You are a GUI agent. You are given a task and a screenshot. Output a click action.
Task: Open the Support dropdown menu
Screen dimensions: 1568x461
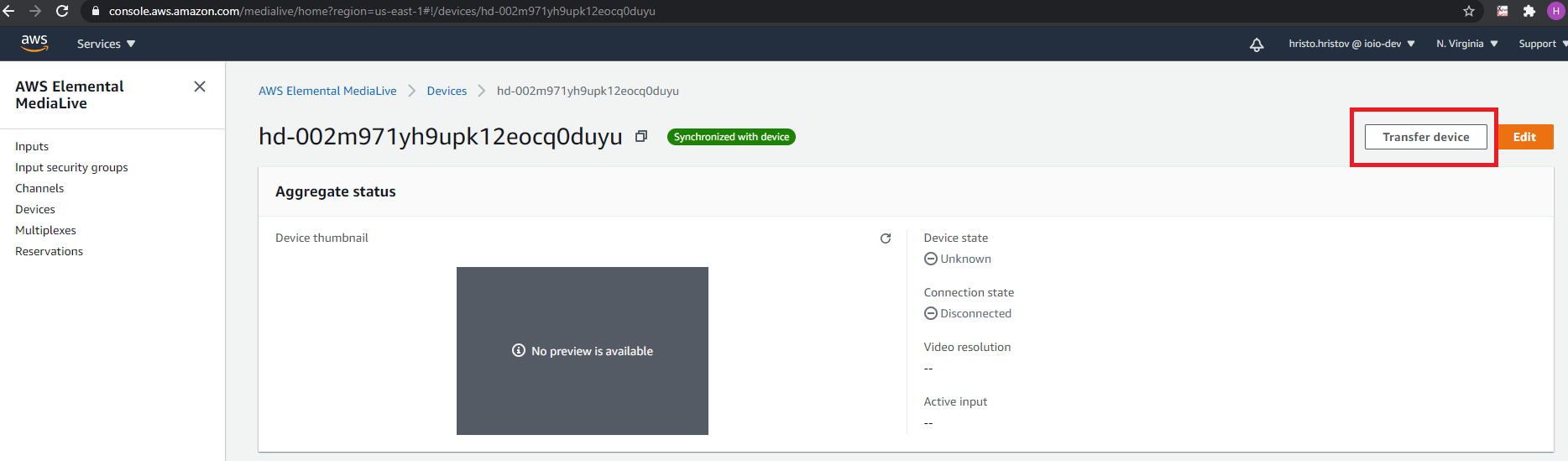(x=1542, y=44)
